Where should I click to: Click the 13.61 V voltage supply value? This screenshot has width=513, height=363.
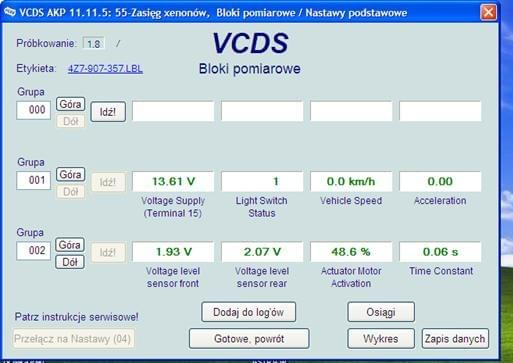click(x=173, y=181)
